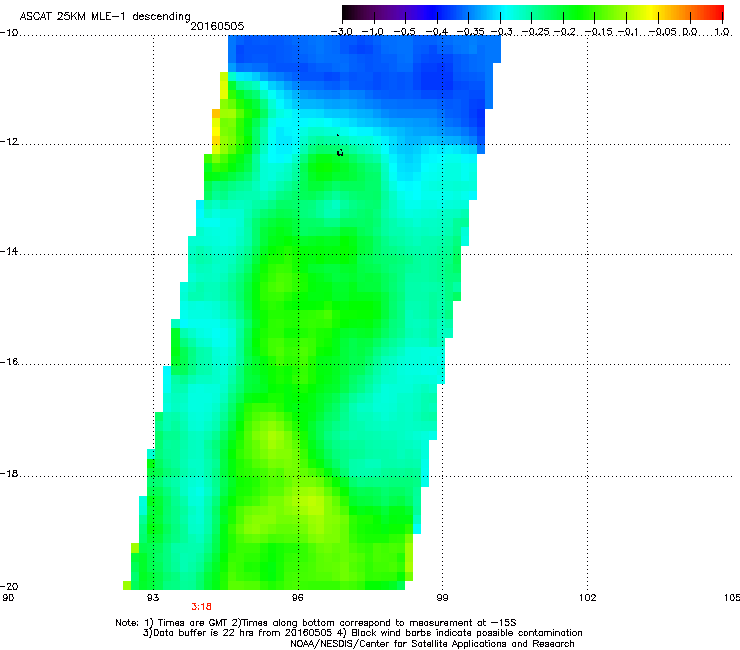Click the -16 latitude axis label
This screenshot has height=650, width=740.
point(9,362)
